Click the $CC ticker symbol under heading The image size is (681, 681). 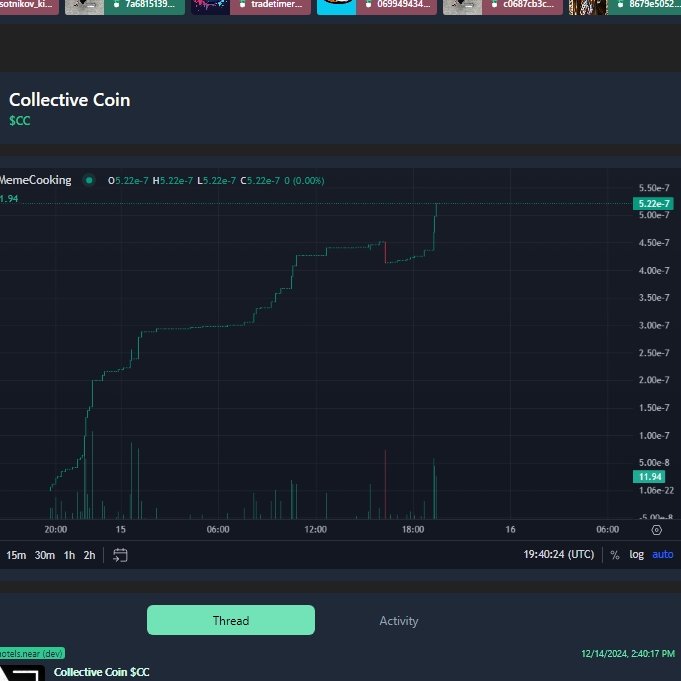pyautogui.click(x=20, y=120)
